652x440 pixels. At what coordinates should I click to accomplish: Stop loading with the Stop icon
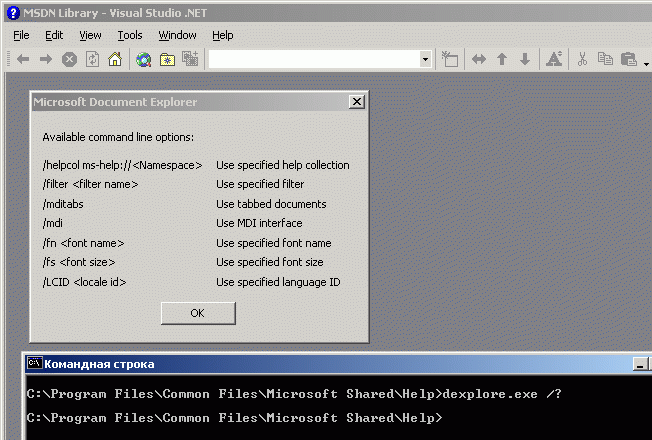pos(69,59)
